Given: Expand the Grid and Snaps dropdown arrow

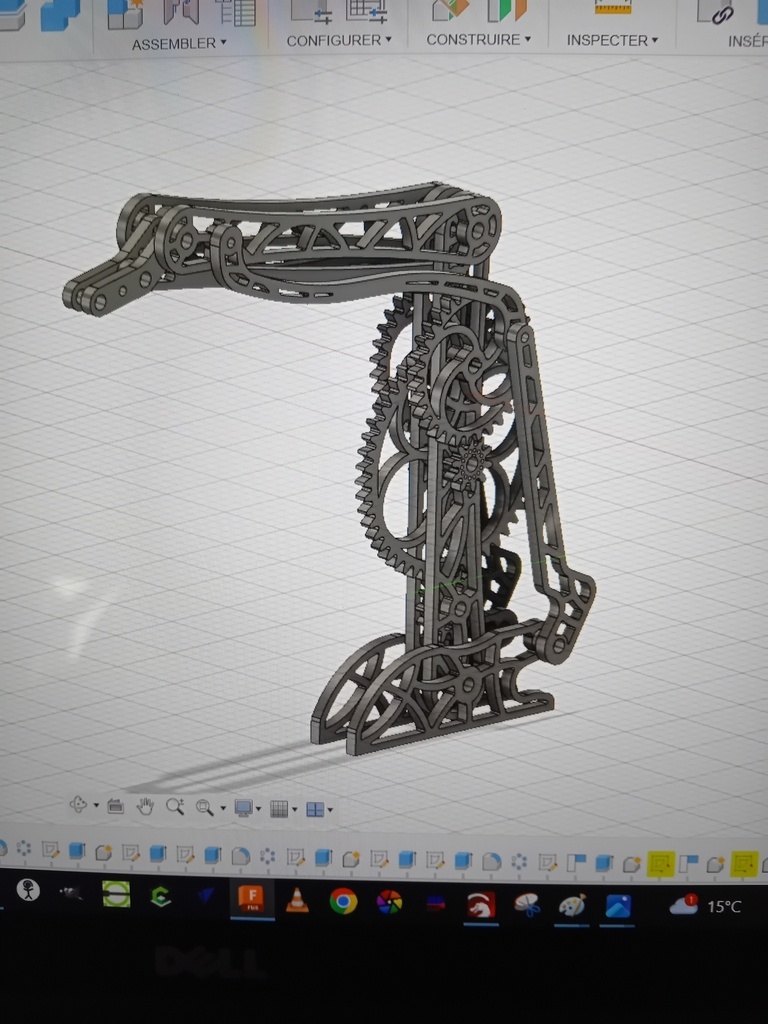Looking at the screenshot, I should pyautogui.click(x=295, y=810).
